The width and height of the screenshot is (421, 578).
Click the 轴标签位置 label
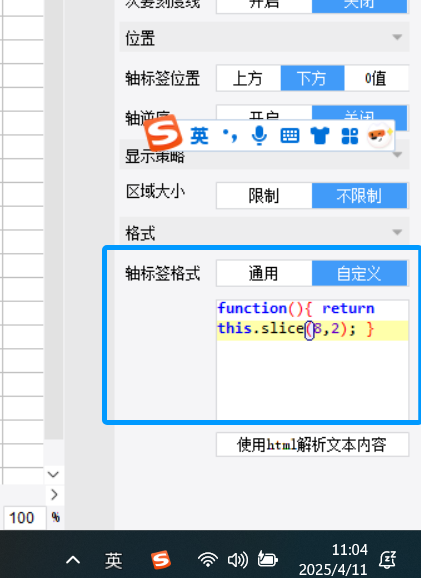163,79
